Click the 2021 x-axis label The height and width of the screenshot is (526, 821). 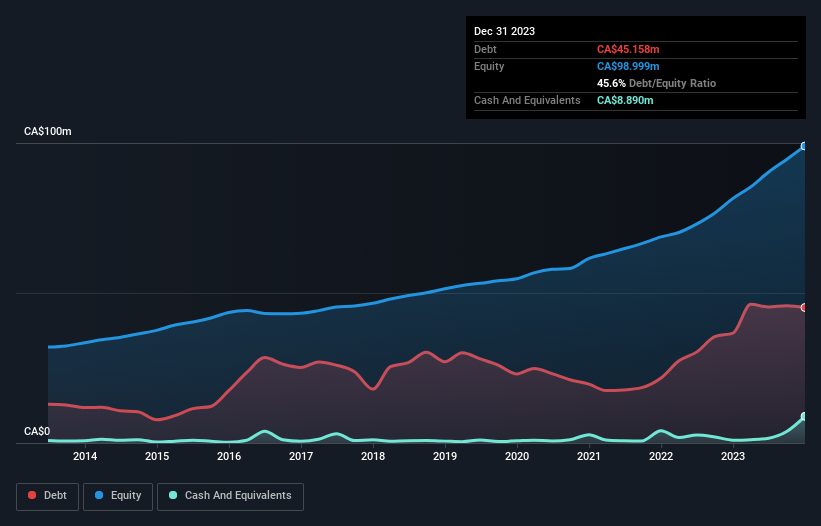click(x=589, y=456)
